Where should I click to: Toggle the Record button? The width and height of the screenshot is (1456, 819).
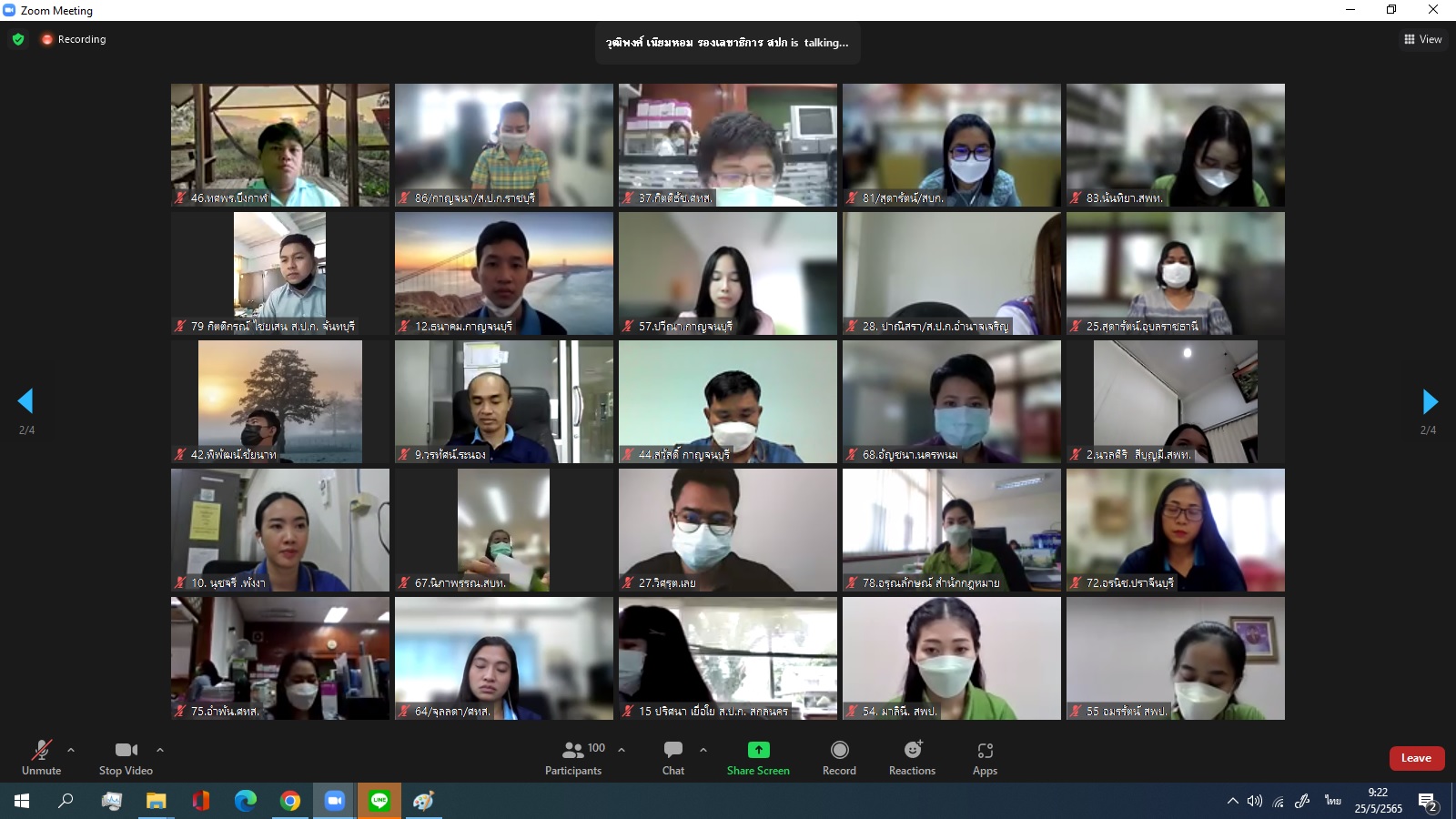839,757
